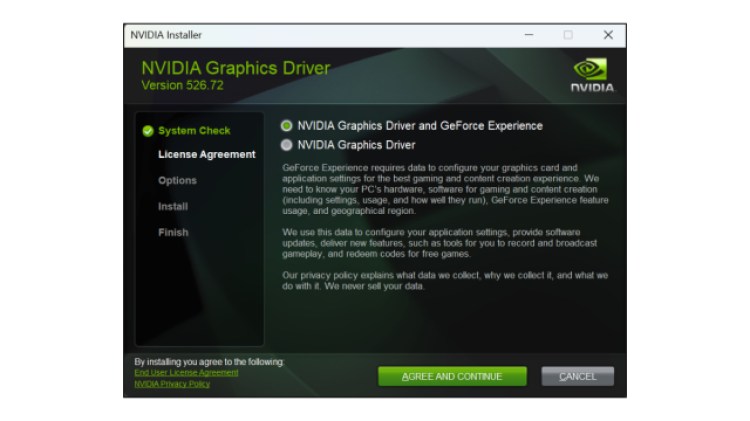Viewport: 750px width, 421px height.
Task: Click the privacy policy explanation paragraph
Action: [x=445, y=280]
